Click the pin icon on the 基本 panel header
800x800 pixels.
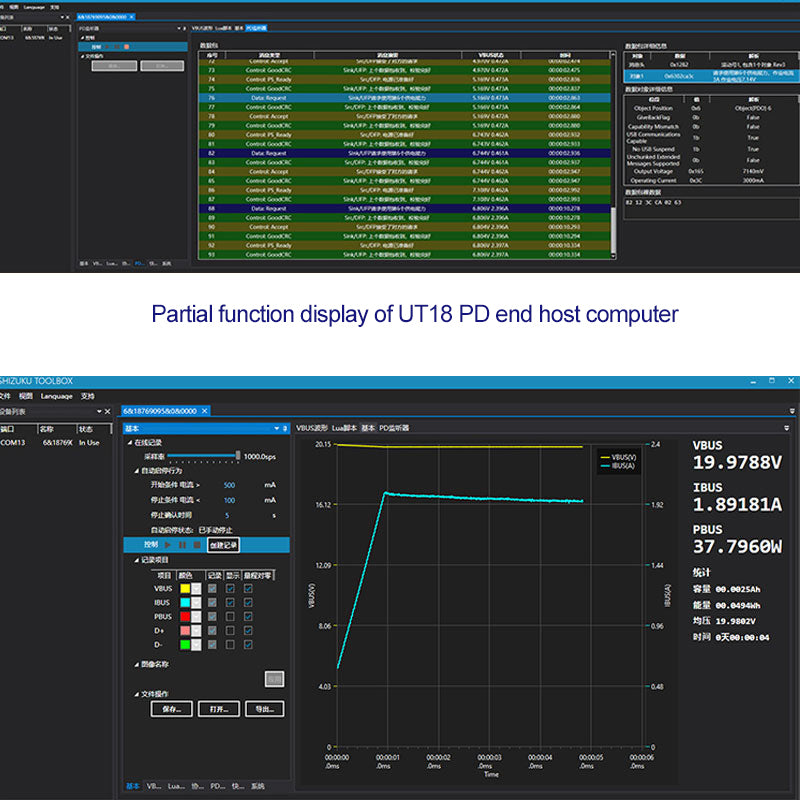point(285,428)
